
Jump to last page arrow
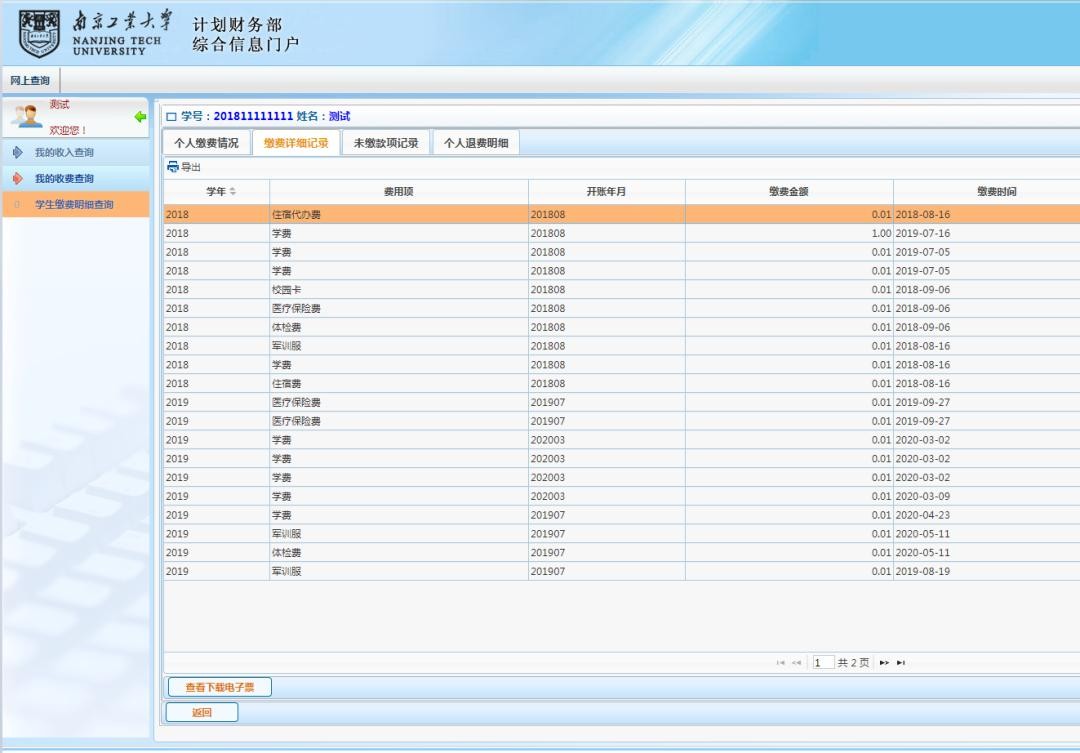tap(901, 663)
